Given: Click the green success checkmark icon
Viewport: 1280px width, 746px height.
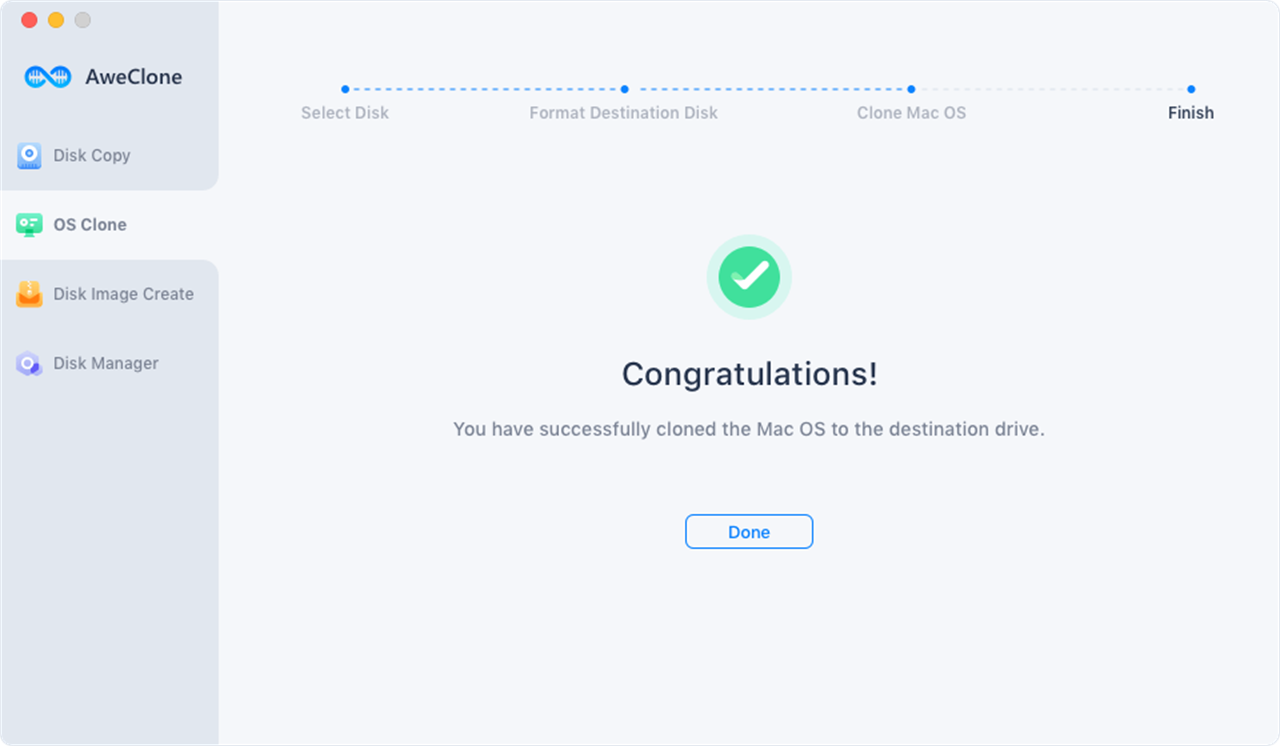Looking at the screenshot, I should [x=749, y=277].
